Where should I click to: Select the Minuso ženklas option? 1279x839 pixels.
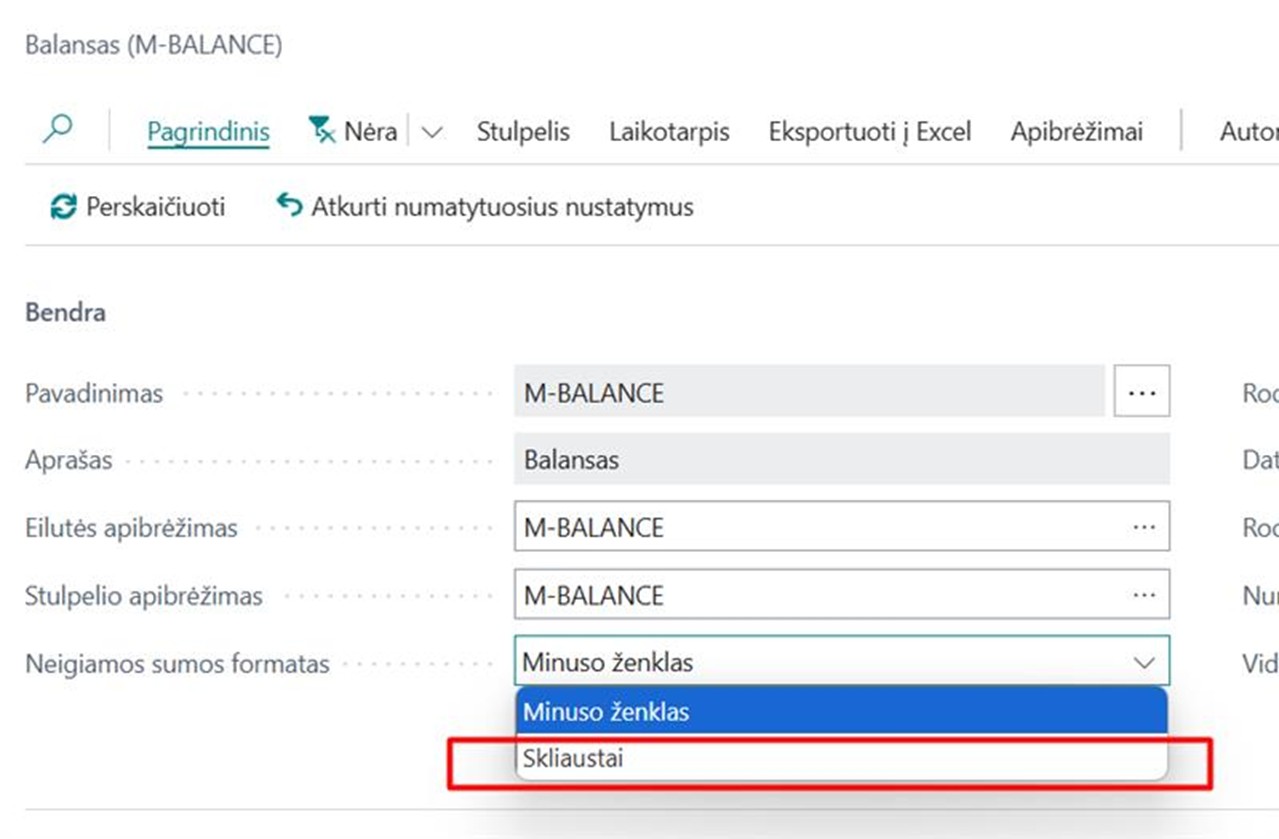(x=842, y=713)
